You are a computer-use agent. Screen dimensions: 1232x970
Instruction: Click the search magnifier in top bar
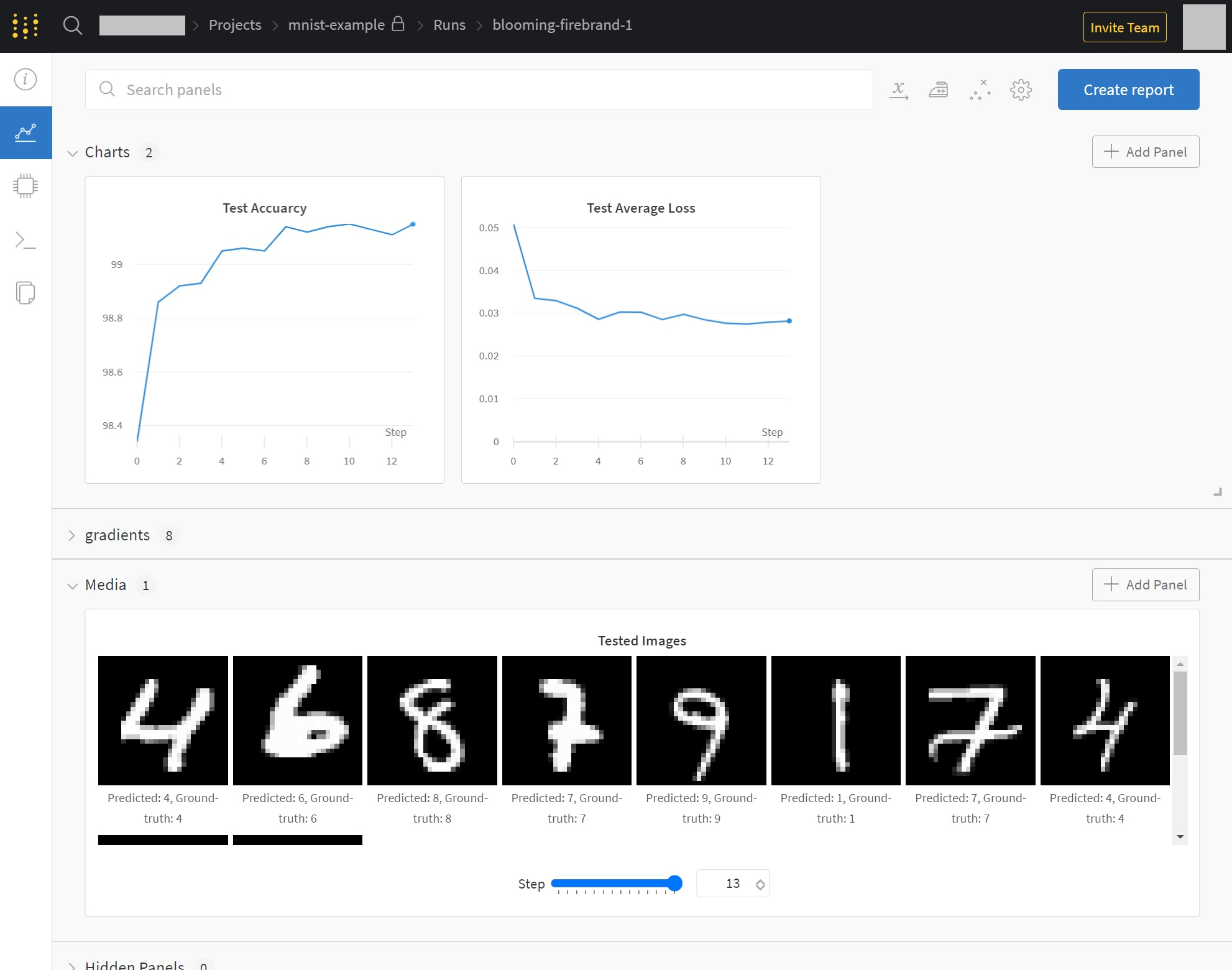point(73,25)
